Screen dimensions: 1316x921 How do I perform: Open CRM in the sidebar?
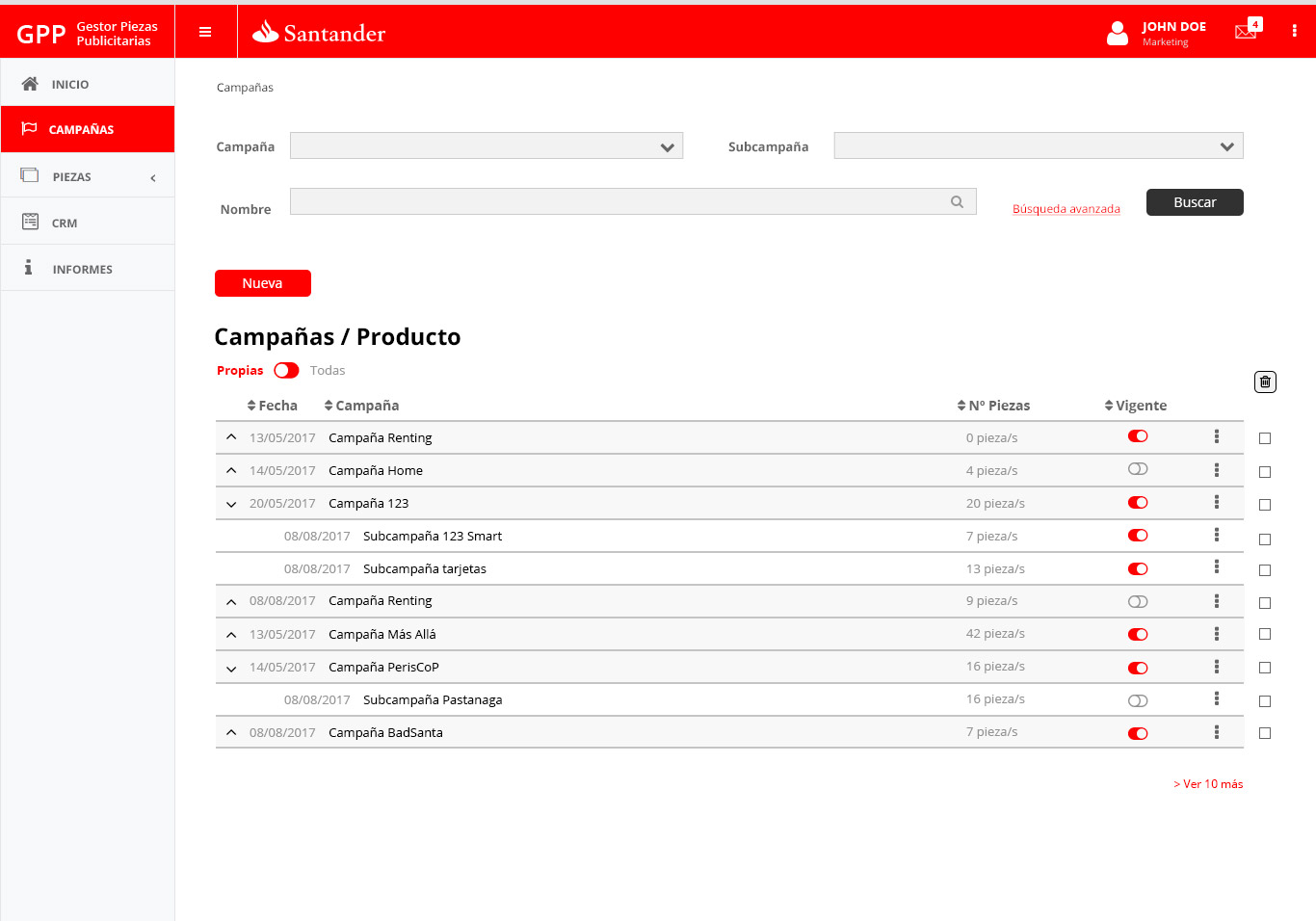coord(88,223)
